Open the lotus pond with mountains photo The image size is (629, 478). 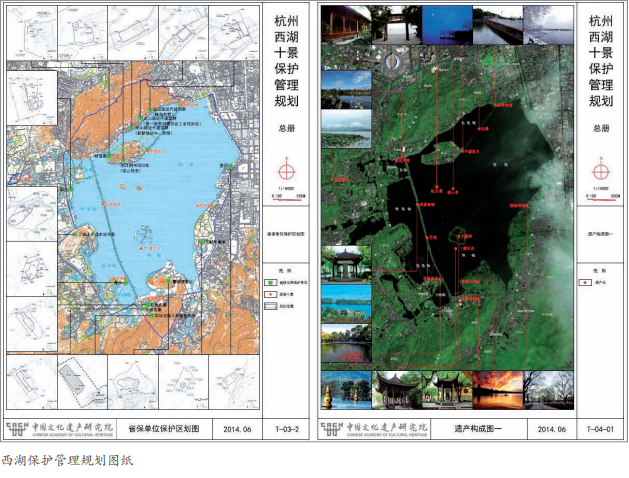346,129
